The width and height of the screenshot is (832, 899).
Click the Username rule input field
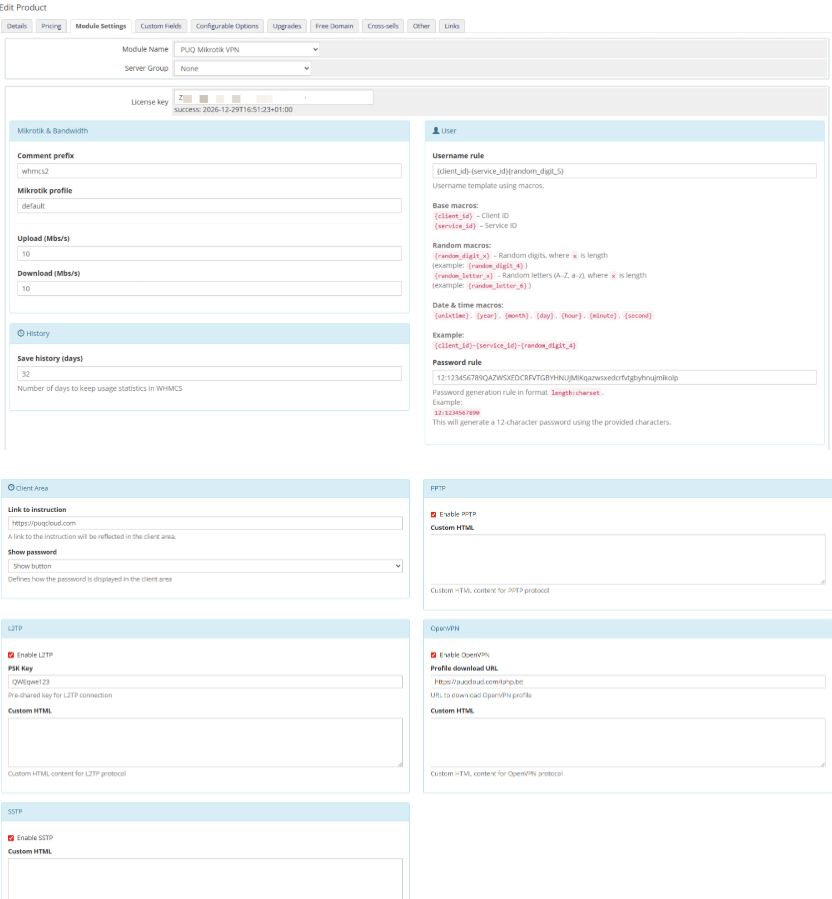click(624, 171)
